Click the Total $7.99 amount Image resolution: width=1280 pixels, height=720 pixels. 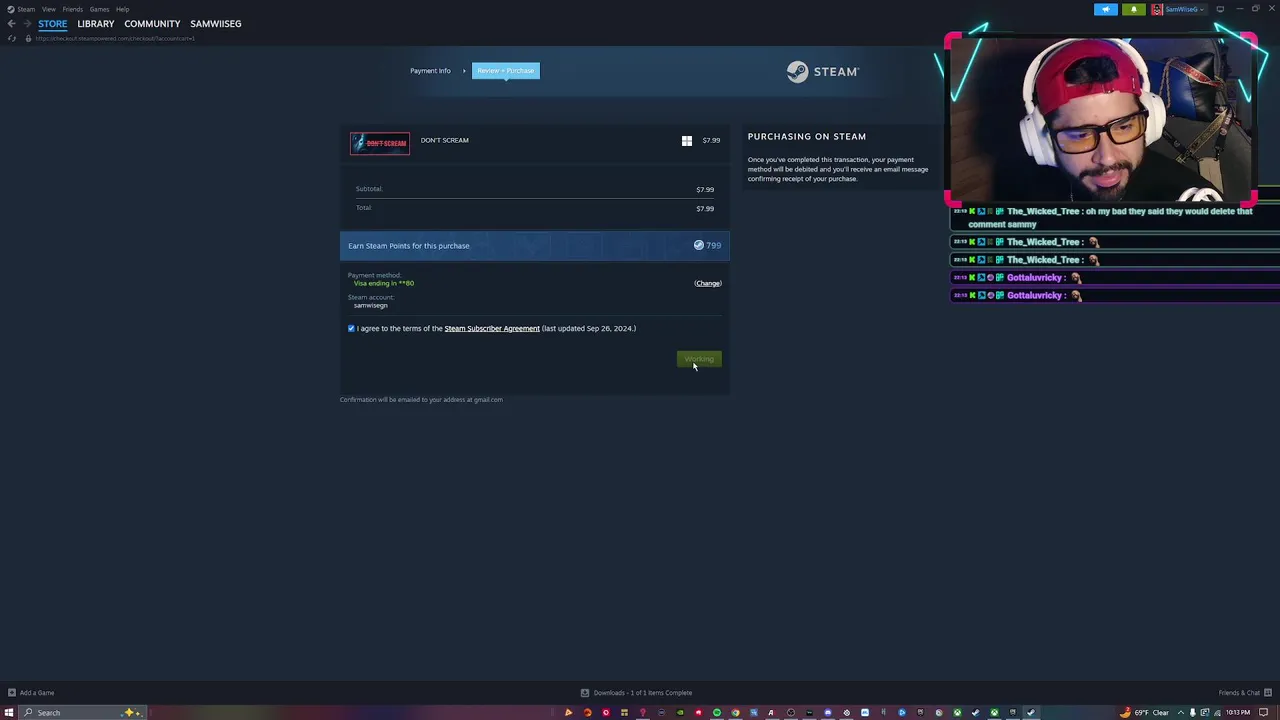(705, 208)
